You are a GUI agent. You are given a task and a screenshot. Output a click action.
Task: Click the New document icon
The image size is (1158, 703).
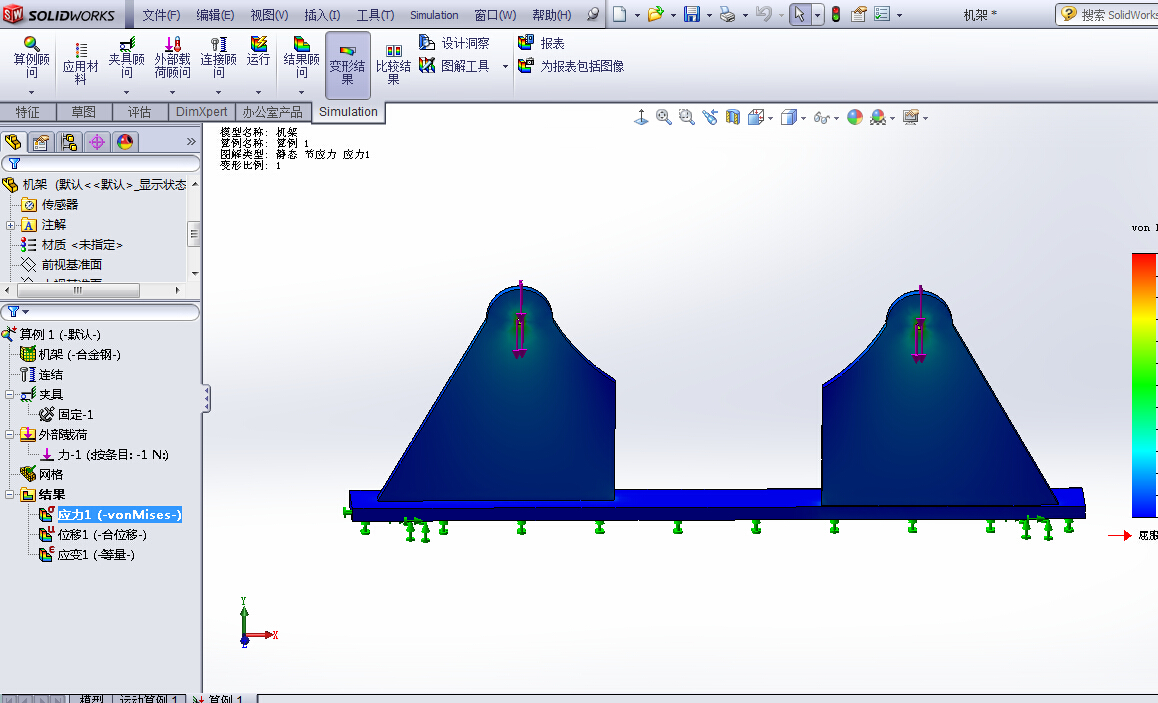(x=620, y=14)
